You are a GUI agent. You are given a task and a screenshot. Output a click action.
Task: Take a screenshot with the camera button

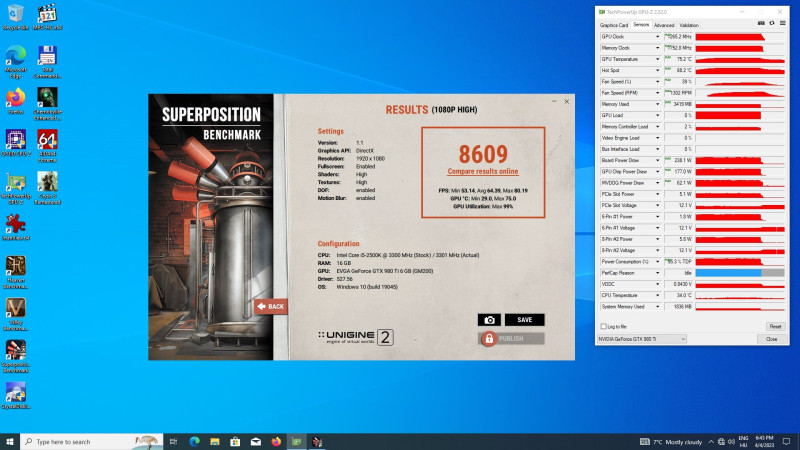pyautogui.click(x=489, y=320)
